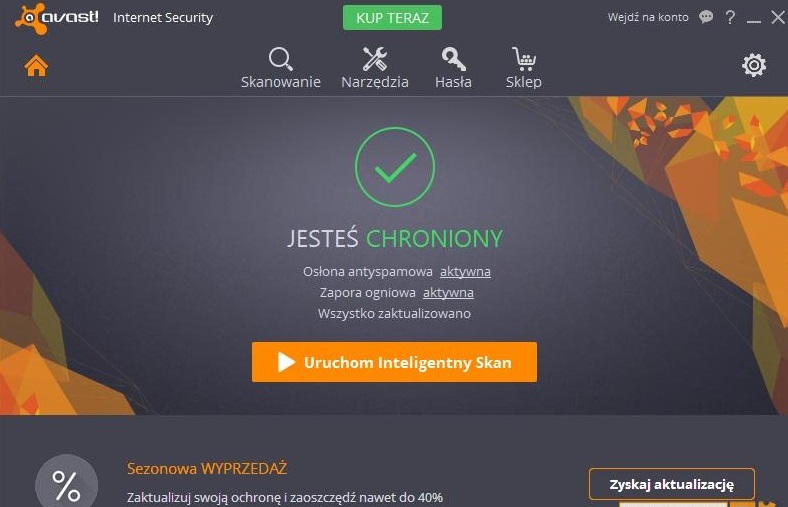Click the avast! logo
Viewport: 788px width, 507px height.
click(57, 18)
